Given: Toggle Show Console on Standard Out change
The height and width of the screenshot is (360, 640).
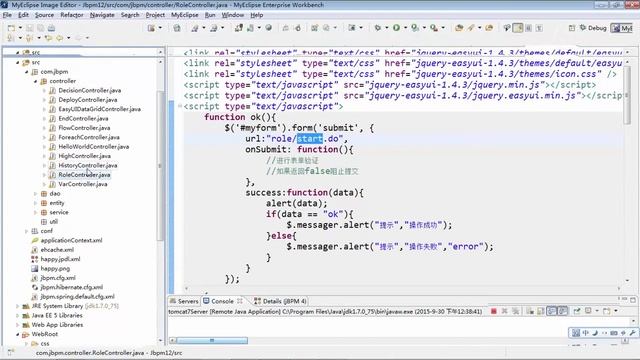Looking at the screenshot, I should (x=551, y=311).
